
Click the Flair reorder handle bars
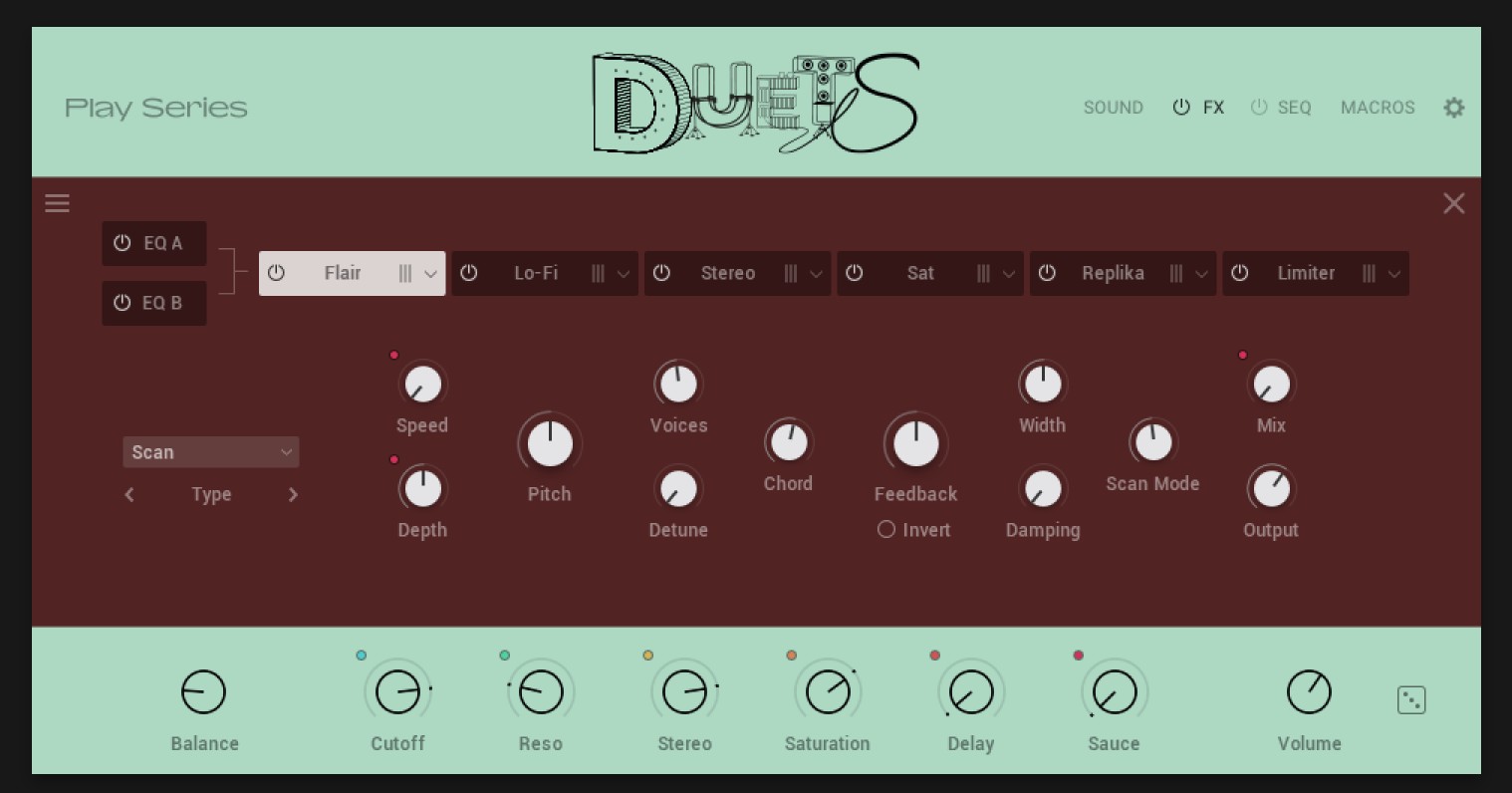point(405,273)
